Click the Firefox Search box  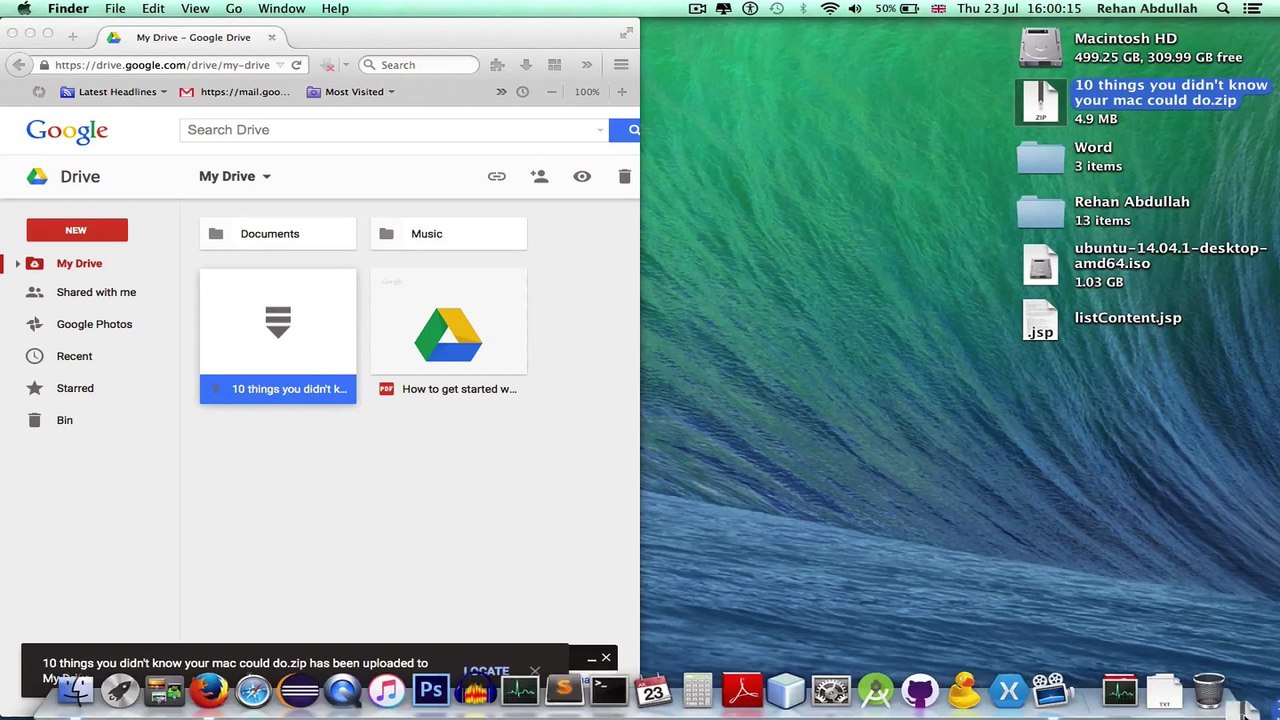coord(419,65)
